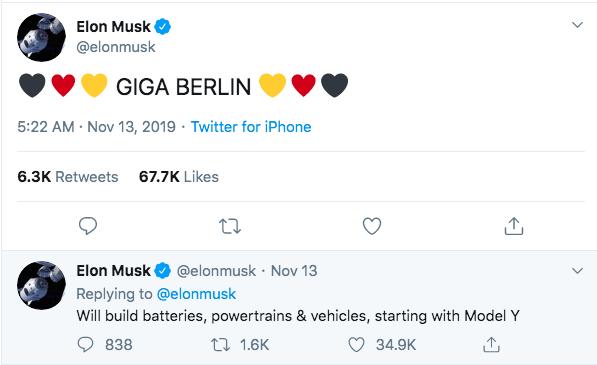Share the GIGA BERLIN tweet

pyautogui.click(x=514, y=226)
